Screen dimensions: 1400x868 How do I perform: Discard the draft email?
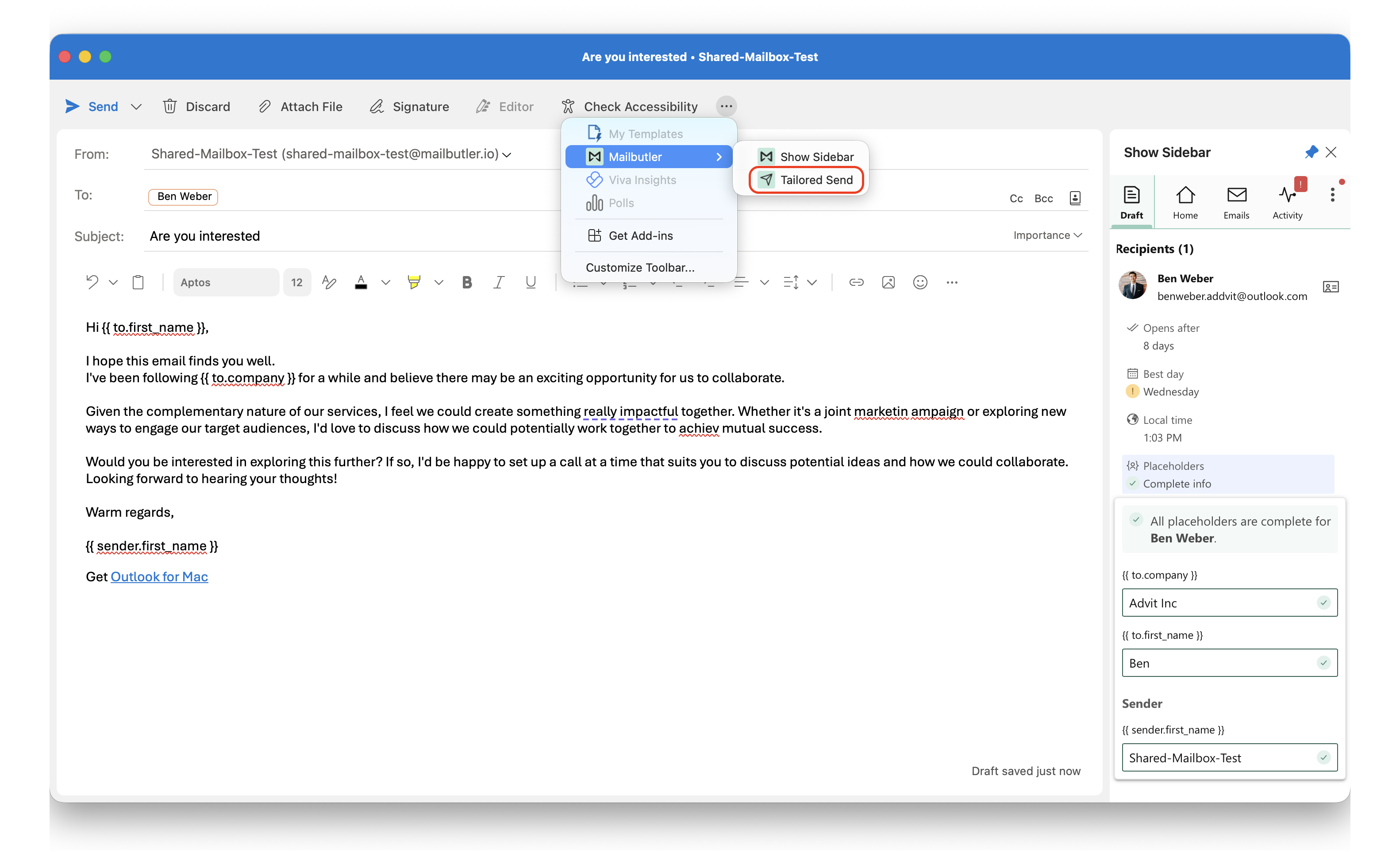click(x=196, y=106)
